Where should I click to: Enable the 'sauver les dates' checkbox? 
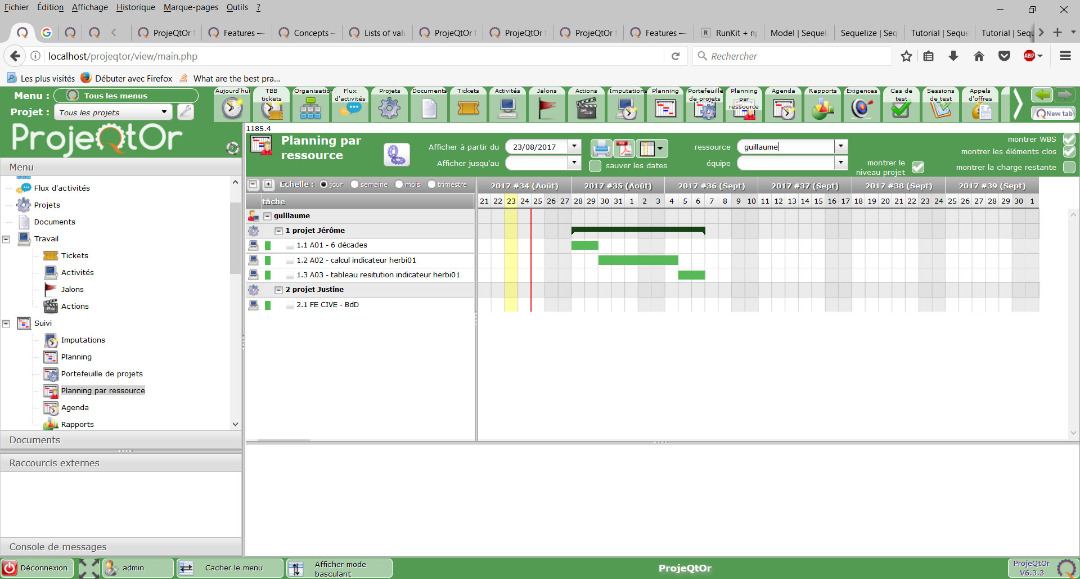[595, 166]
